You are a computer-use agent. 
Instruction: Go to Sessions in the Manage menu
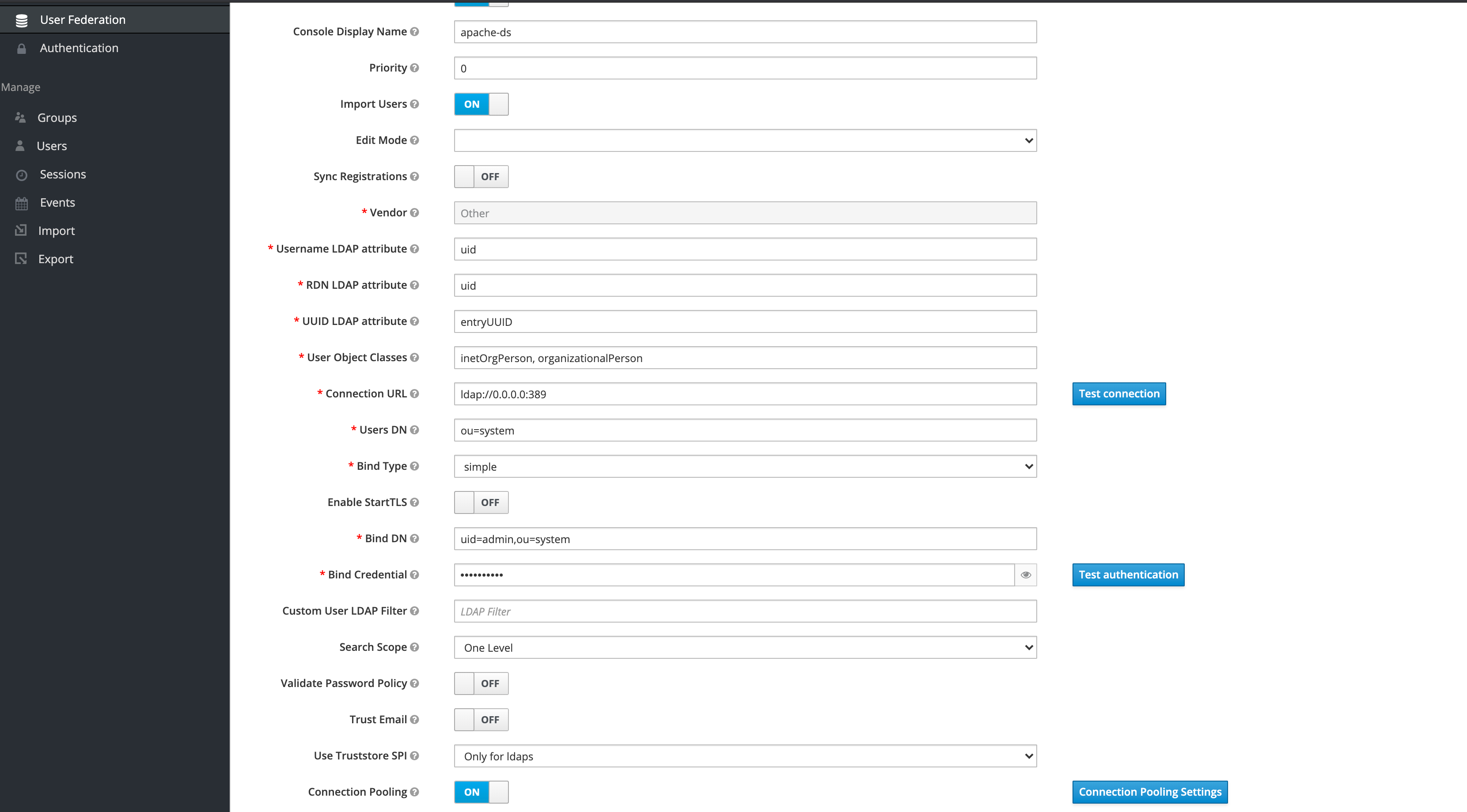point(63,174)
